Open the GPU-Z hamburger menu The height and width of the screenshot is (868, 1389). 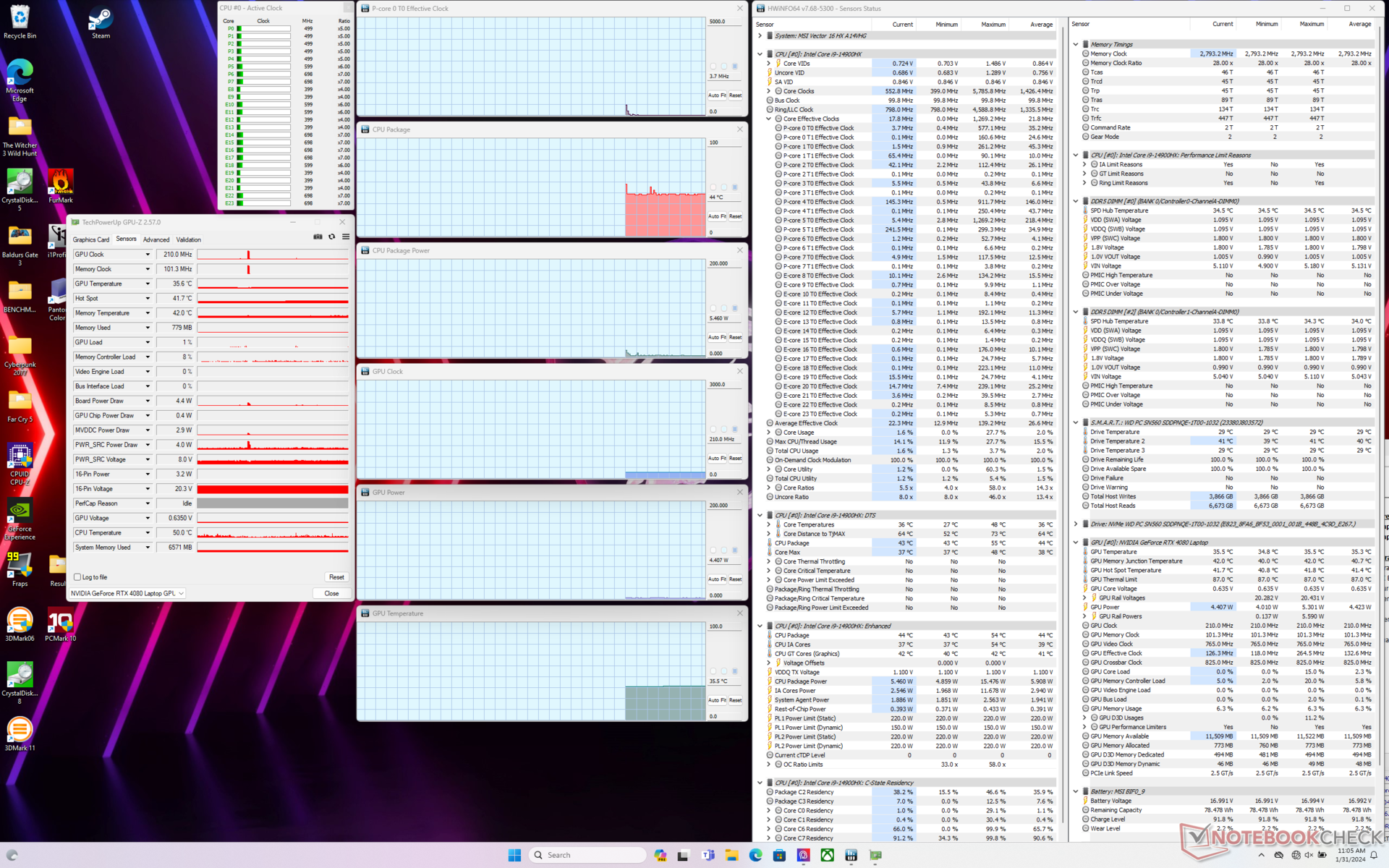[x=346, y=237]
